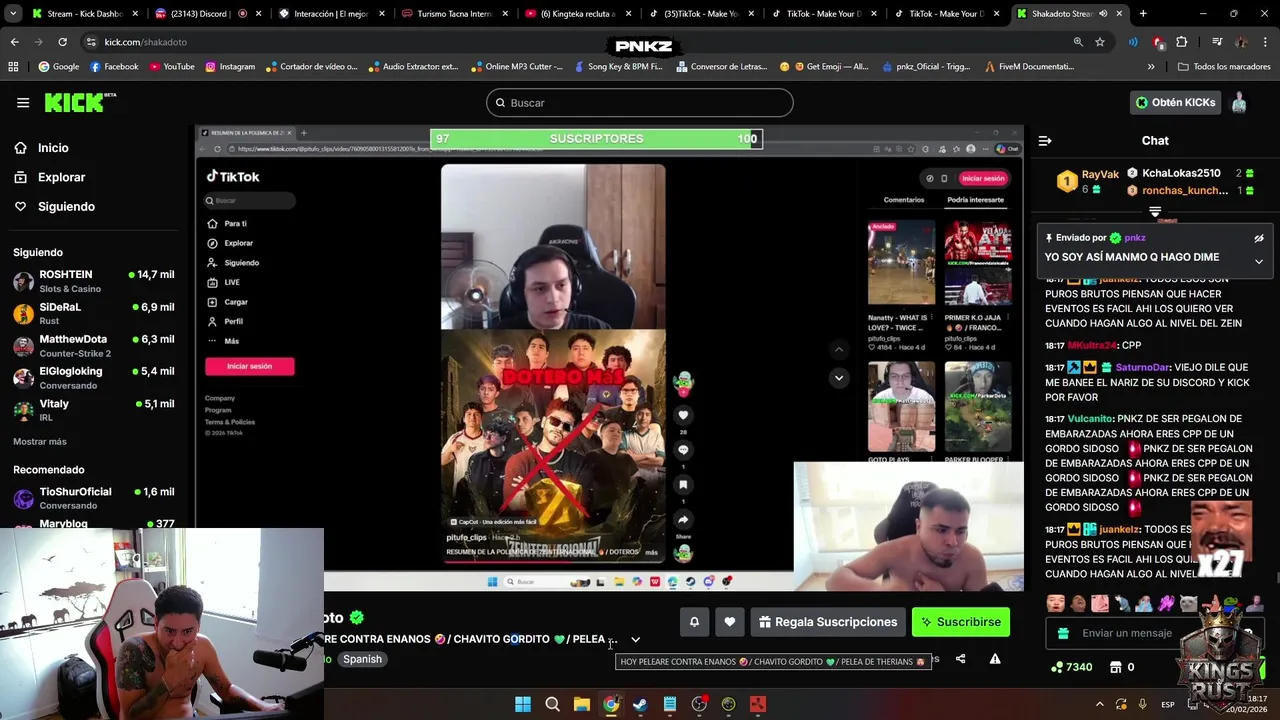Open ROSHTEIN channel in following list
1280x720 pixels.
(x=94, y=281)
